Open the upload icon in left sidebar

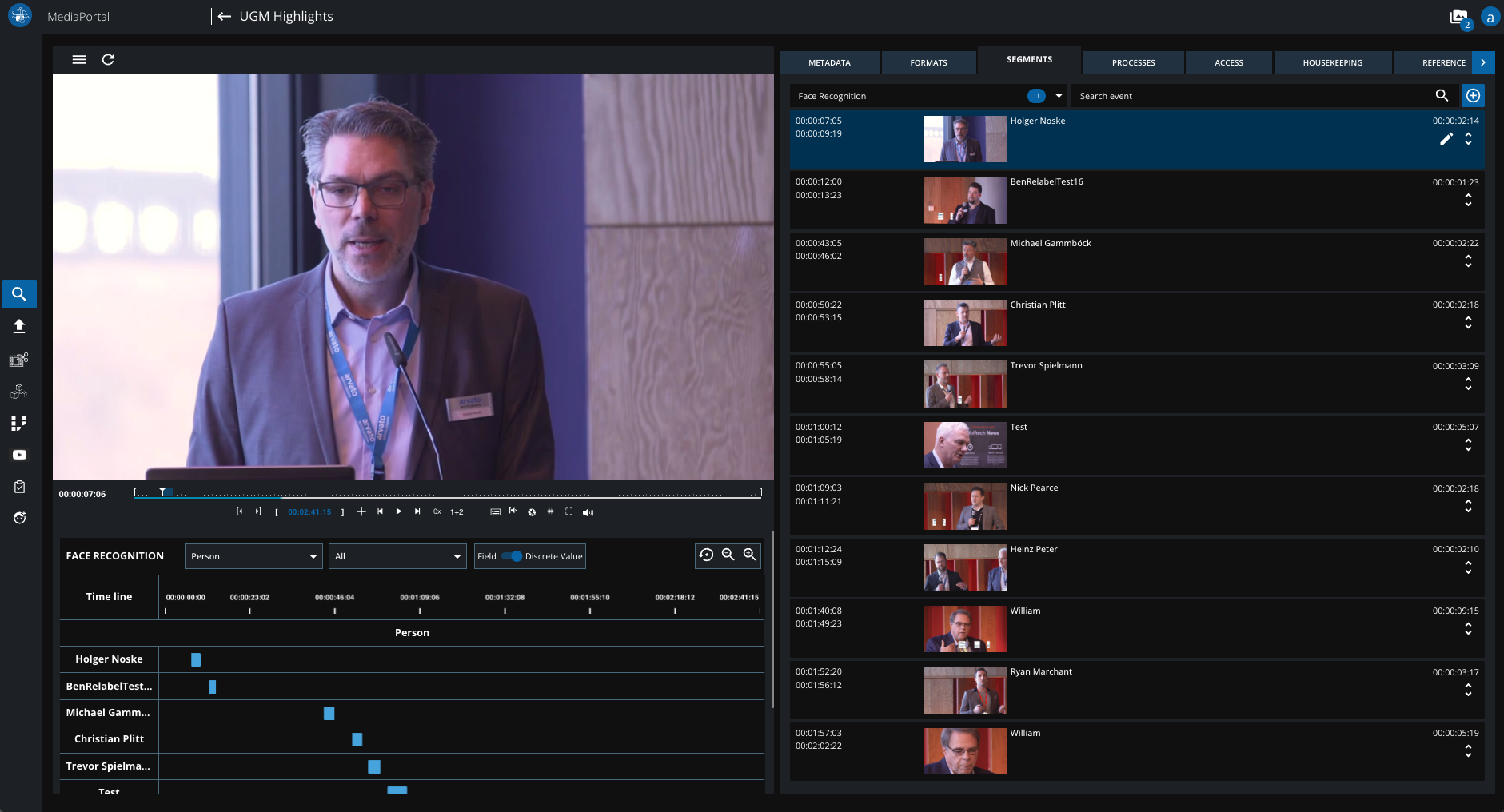tap(19, 326)
